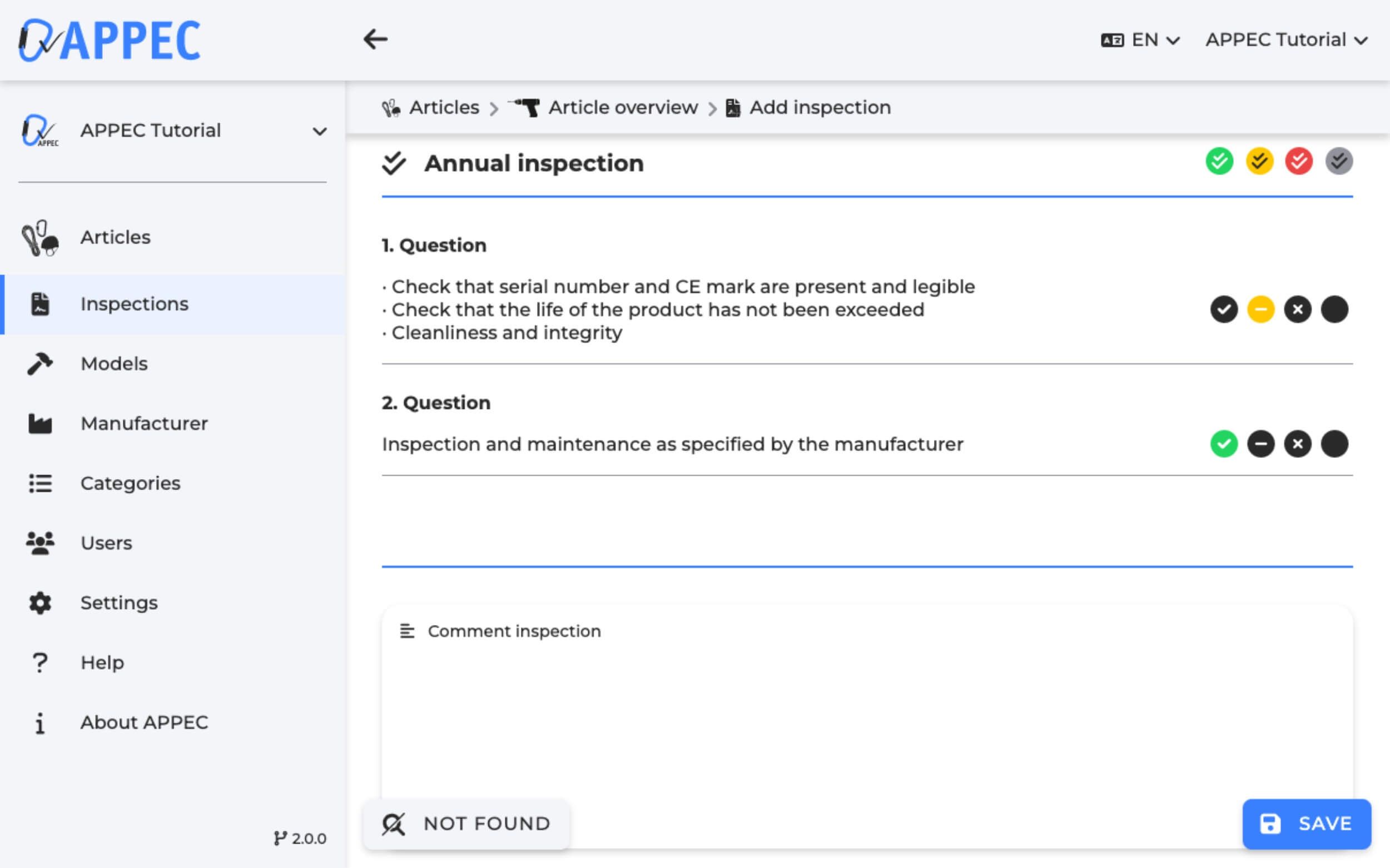Select yellow minus answer for Question 1
1390x868 pixels.
[1261, 310]
